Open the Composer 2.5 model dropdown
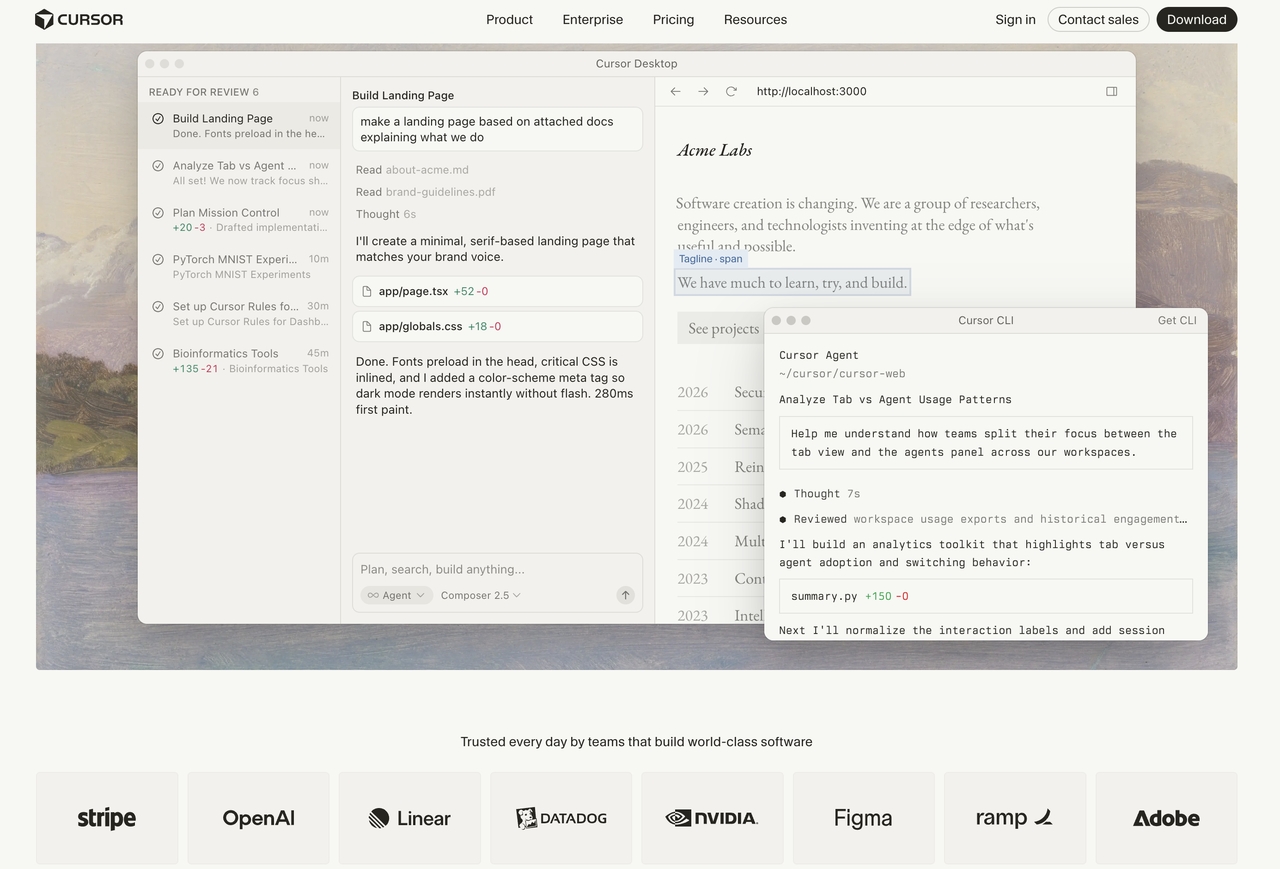The height and width of the screenshot is (869, 1280). pos(481,595)
